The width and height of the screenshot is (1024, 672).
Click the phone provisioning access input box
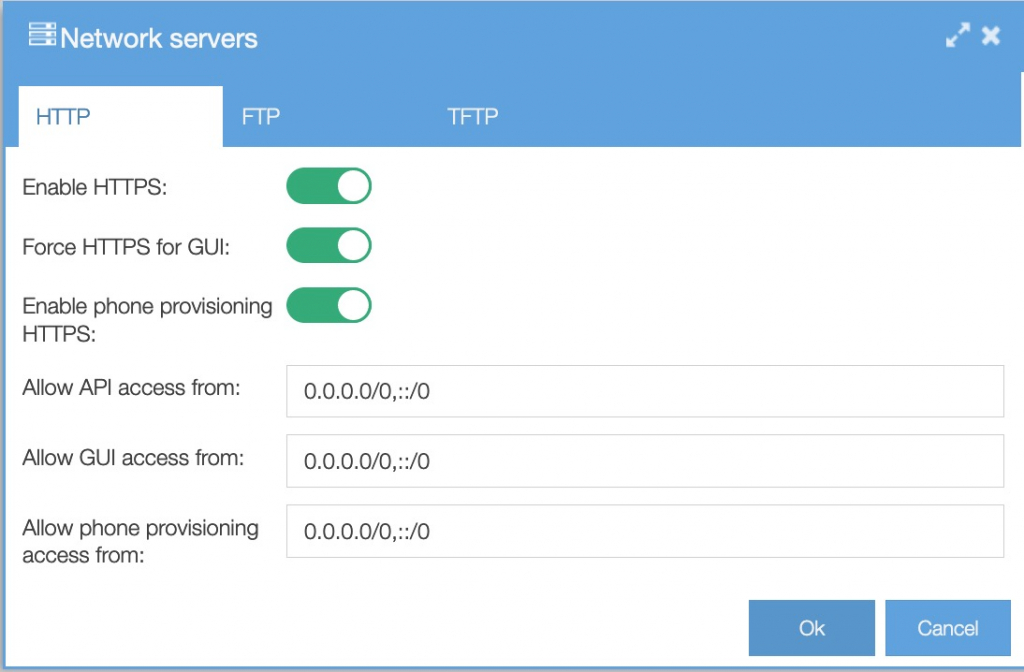pyautogui.click(x=644, y=531)
